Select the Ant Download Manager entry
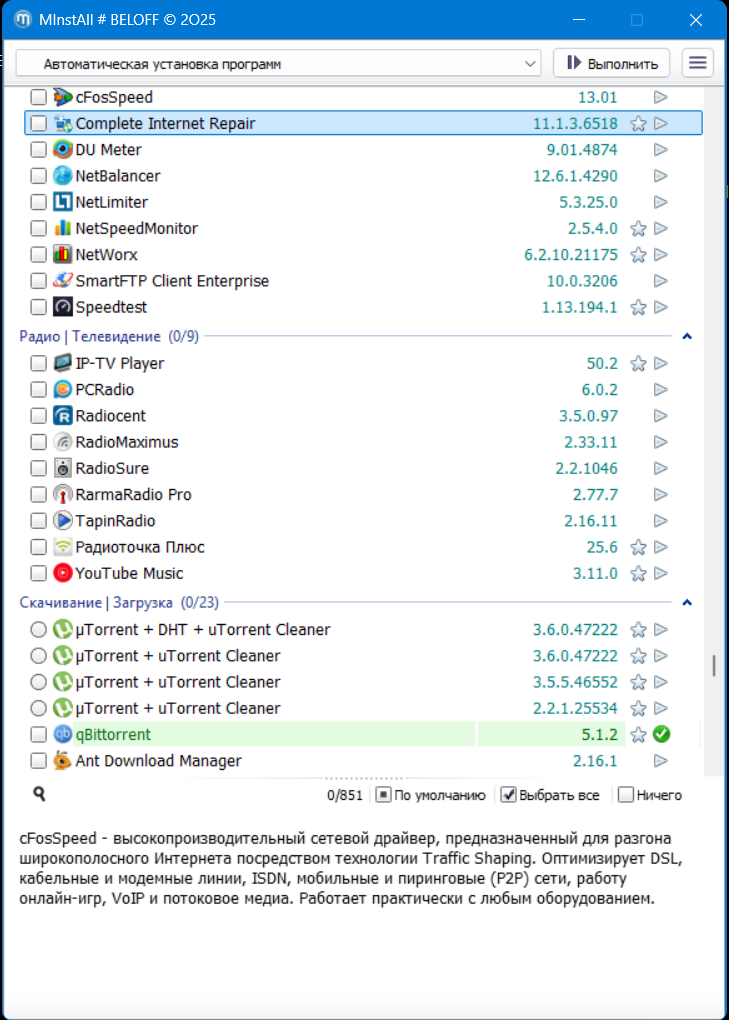 coord(158,761)
